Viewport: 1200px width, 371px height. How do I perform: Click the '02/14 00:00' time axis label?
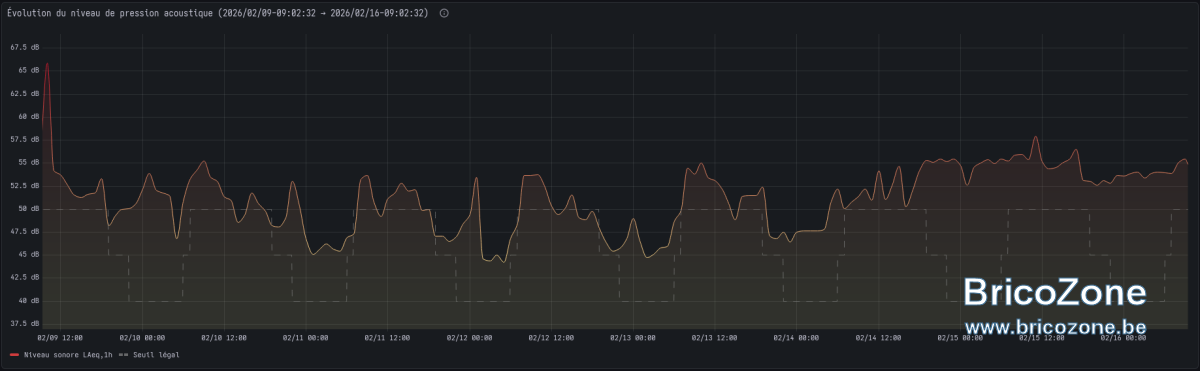pyautogui.click(x=798, y=338)
